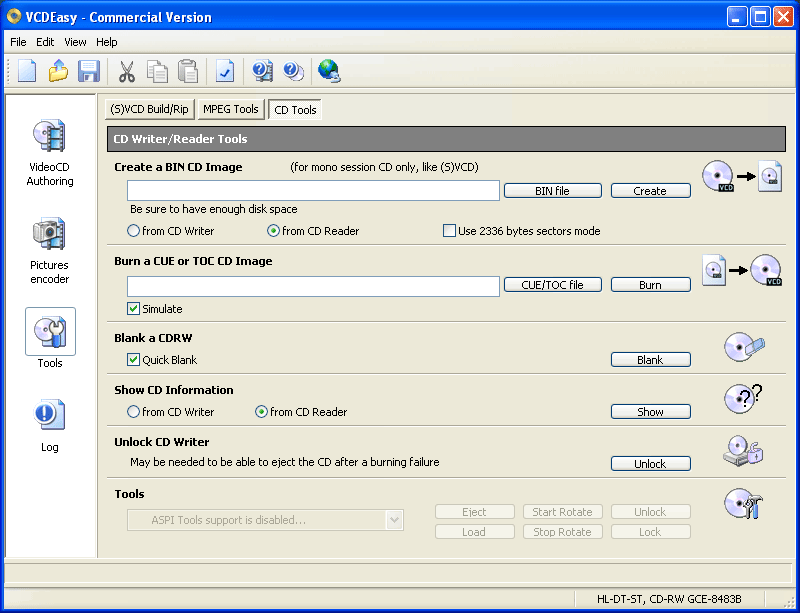
Task: Click the Blank a CDRW heading
Action: 153,338
